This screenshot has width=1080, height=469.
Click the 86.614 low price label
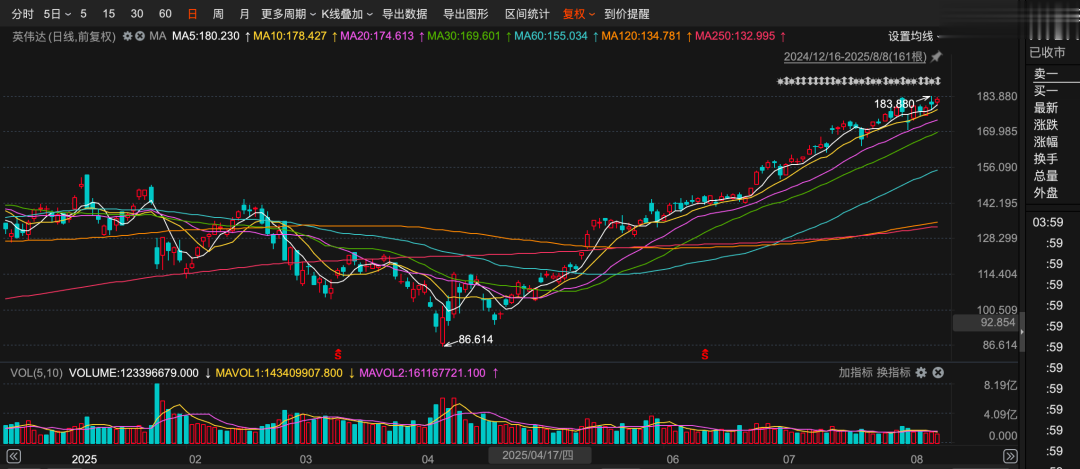click(475, 340)
